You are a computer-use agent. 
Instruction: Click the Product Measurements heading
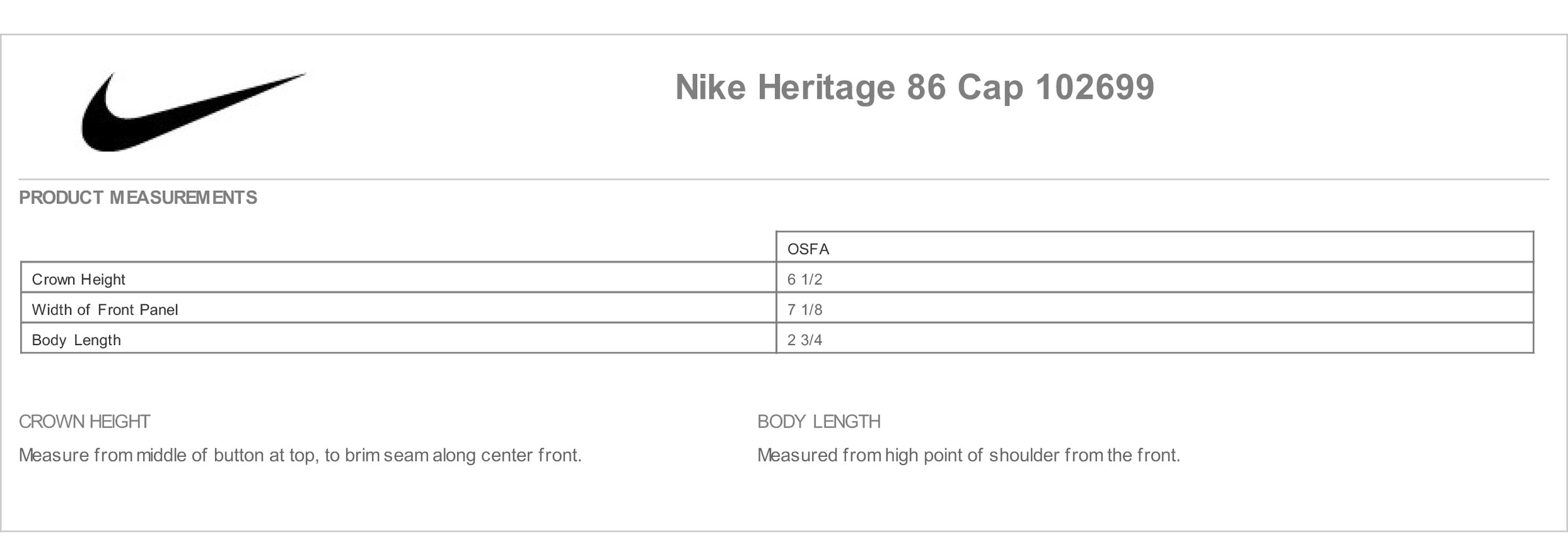click(x=138, y=197)
